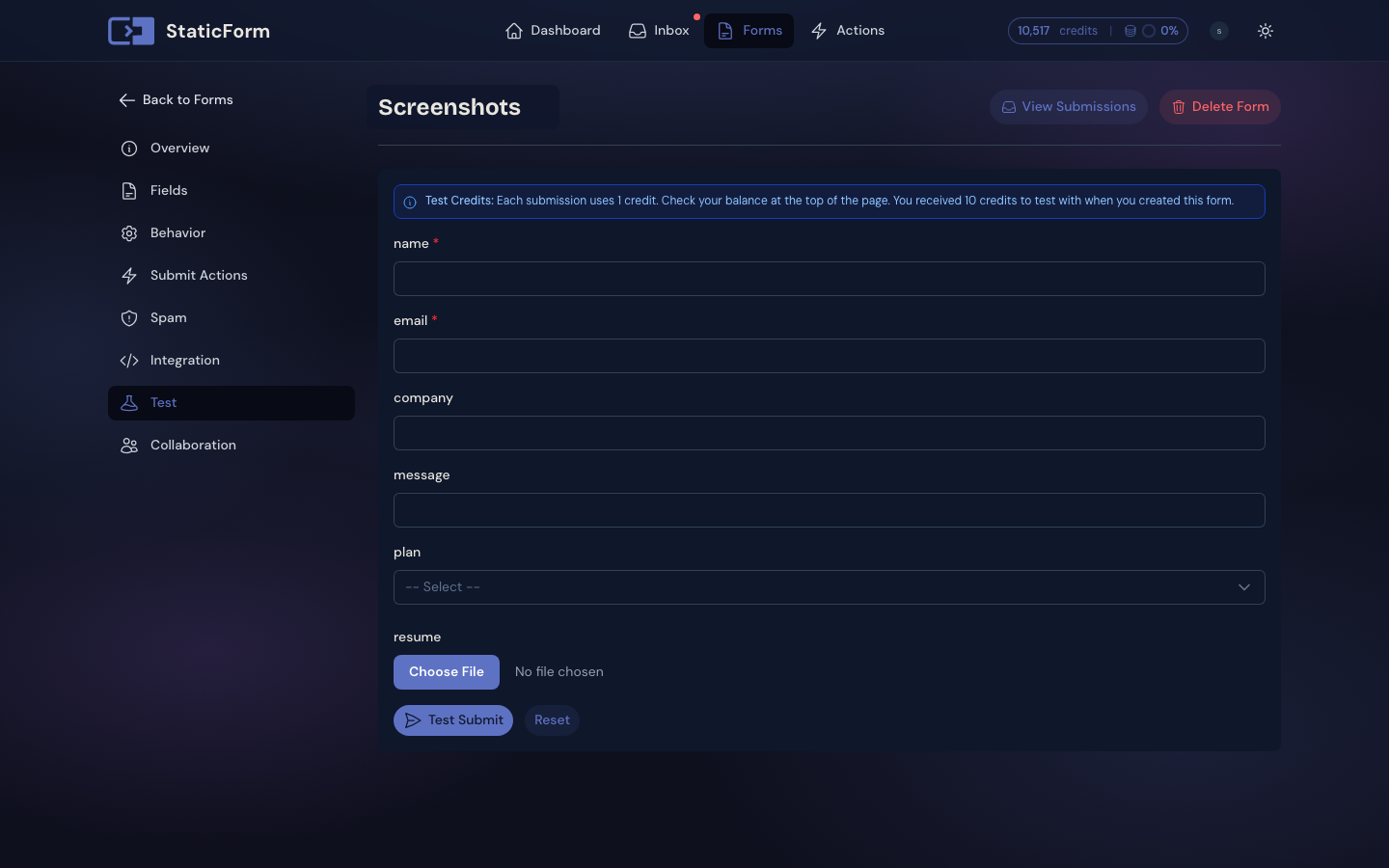
Task: Open the user avatar menu
Action: point(1219,31)
